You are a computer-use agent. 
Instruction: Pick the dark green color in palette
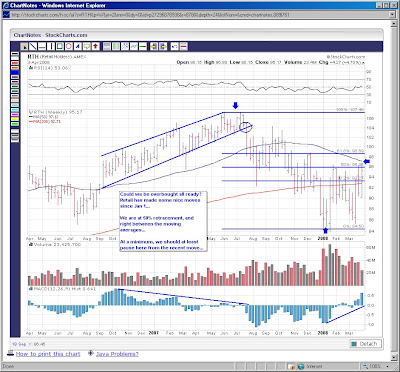[x=15, y=86]
